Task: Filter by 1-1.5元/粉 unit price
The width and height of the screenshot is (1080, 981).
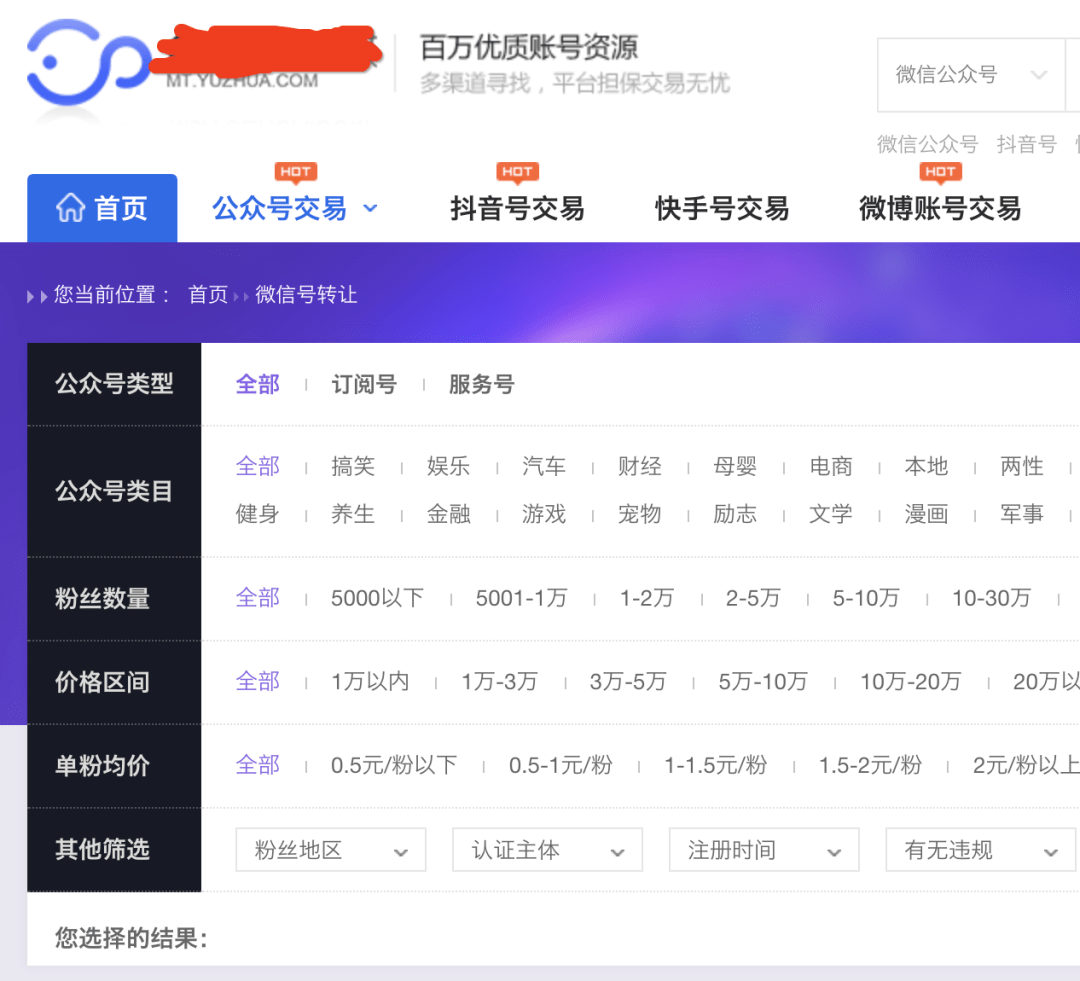Action: [x=716, y=765]
